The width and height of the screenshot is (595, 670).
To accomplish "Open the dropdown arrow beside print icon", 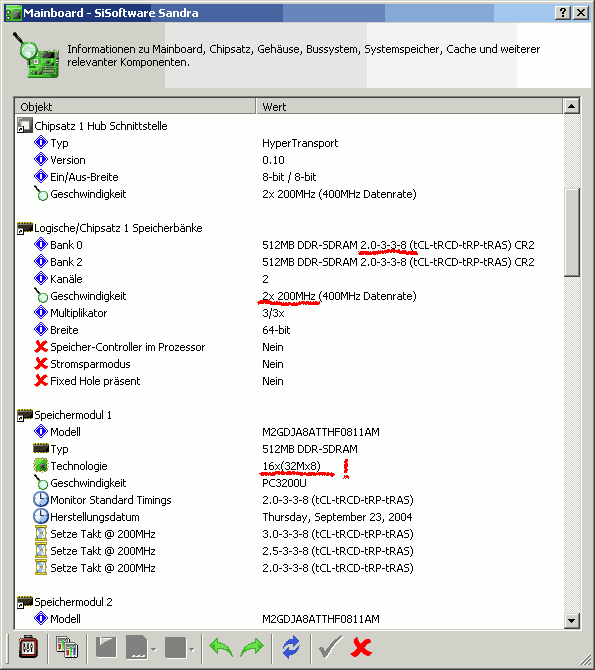I will tap(153, 650).
